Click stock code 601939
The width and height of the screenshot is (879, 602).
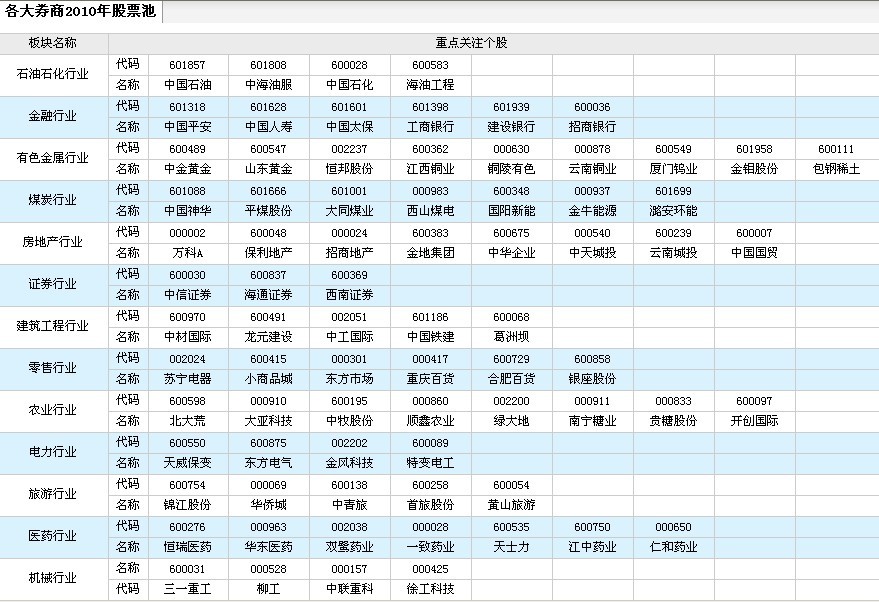point(511,107)
